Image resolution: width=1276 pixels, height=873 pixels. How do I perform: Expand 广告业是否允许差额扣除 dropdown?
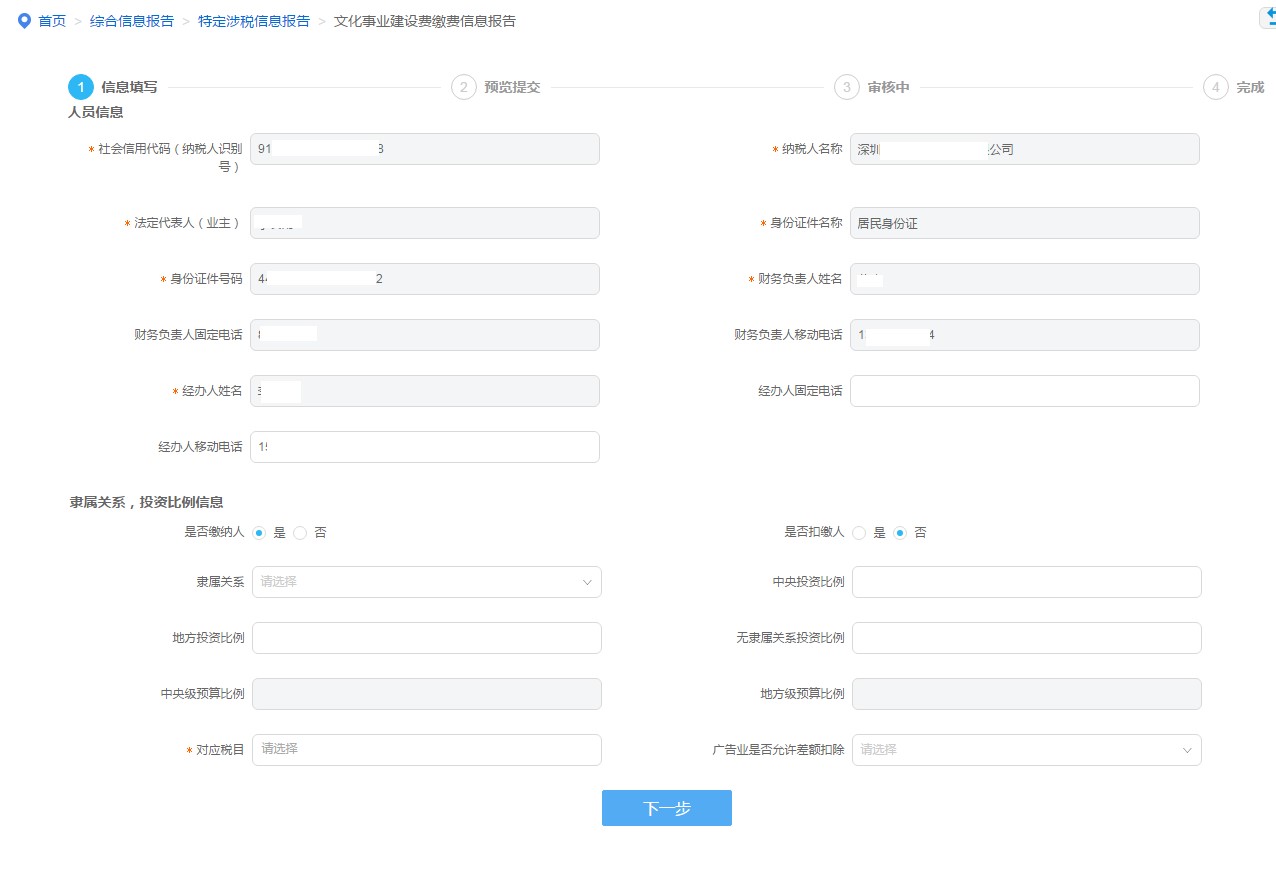click(1026, 749)
